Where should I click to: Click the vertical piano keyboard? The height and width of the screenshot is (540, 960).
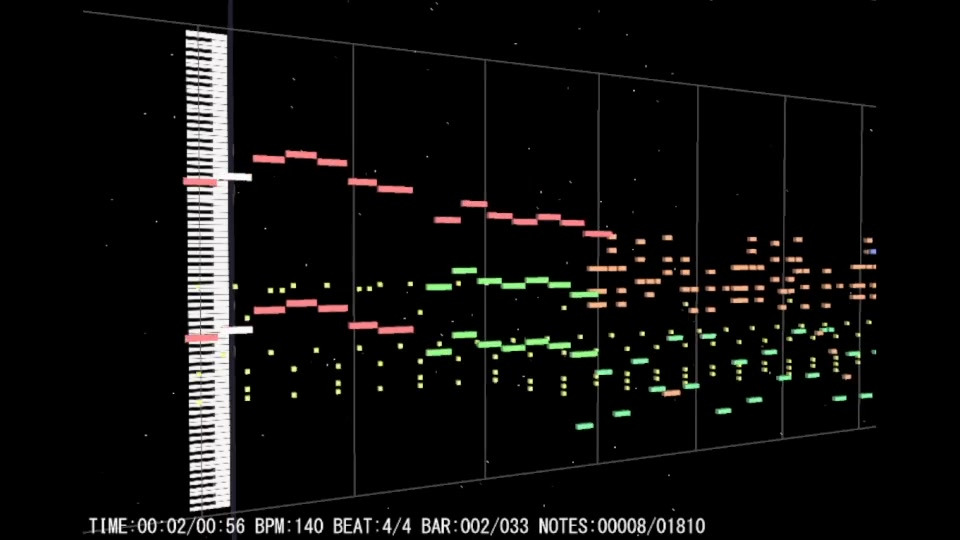pos(208,270)
